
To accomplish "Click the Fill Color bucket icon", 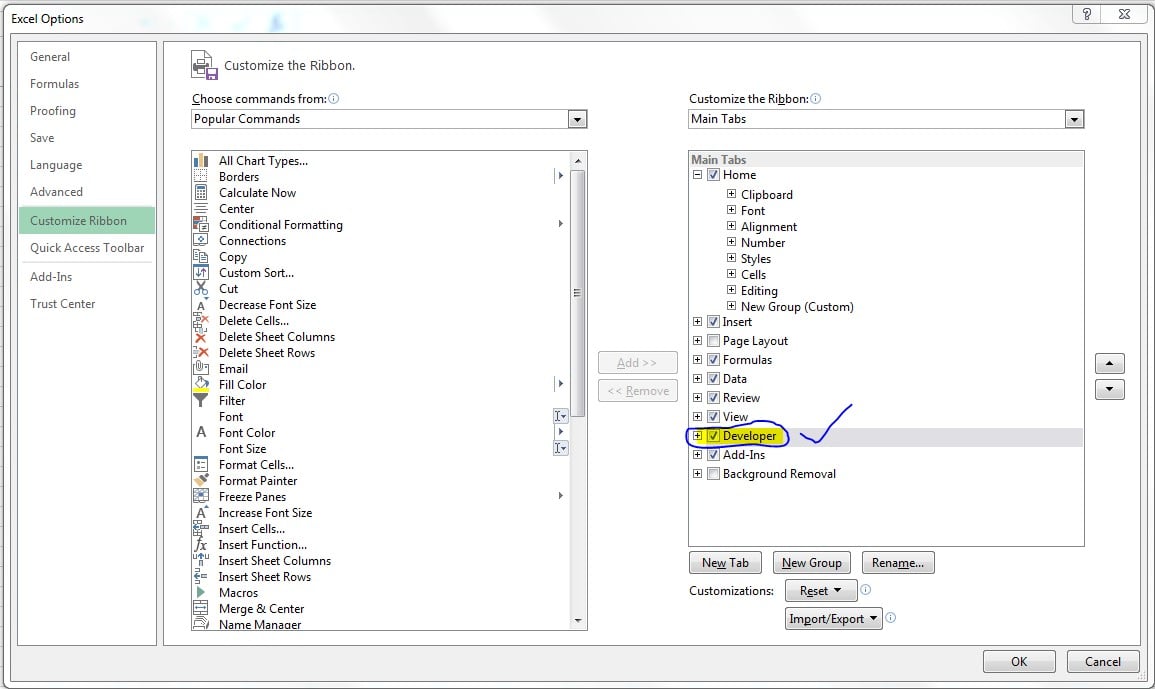I will 200,385.
